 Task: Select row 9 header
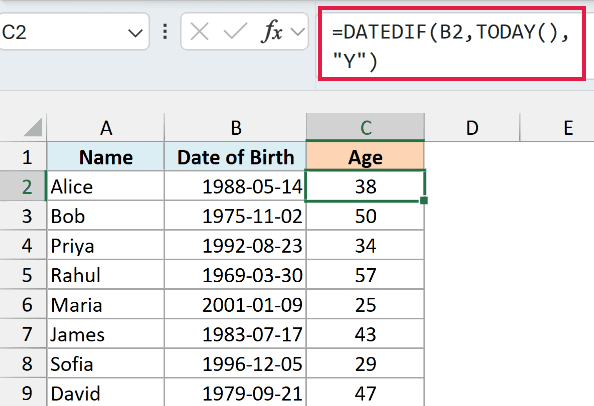tap(23, 392)
